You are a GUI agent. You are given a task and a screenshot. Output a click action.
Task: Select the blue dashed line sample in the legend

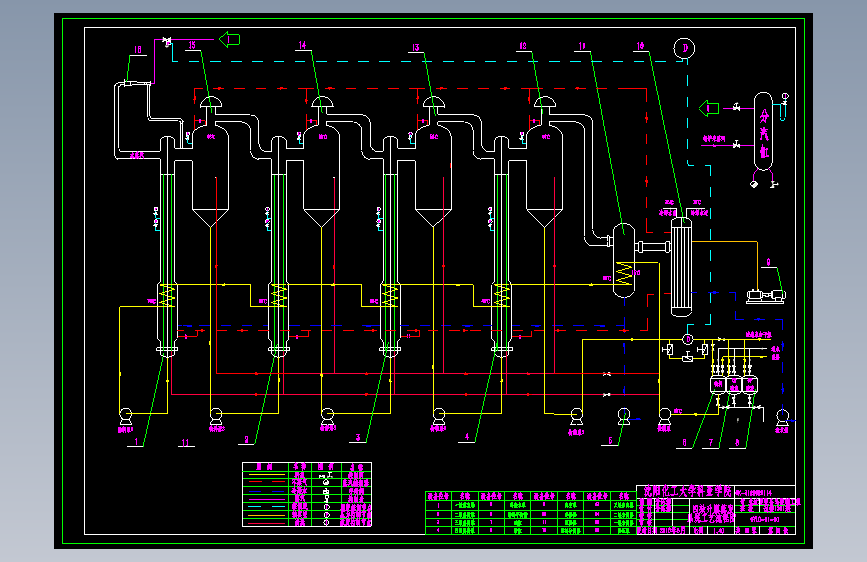click(x=267, y=491)
